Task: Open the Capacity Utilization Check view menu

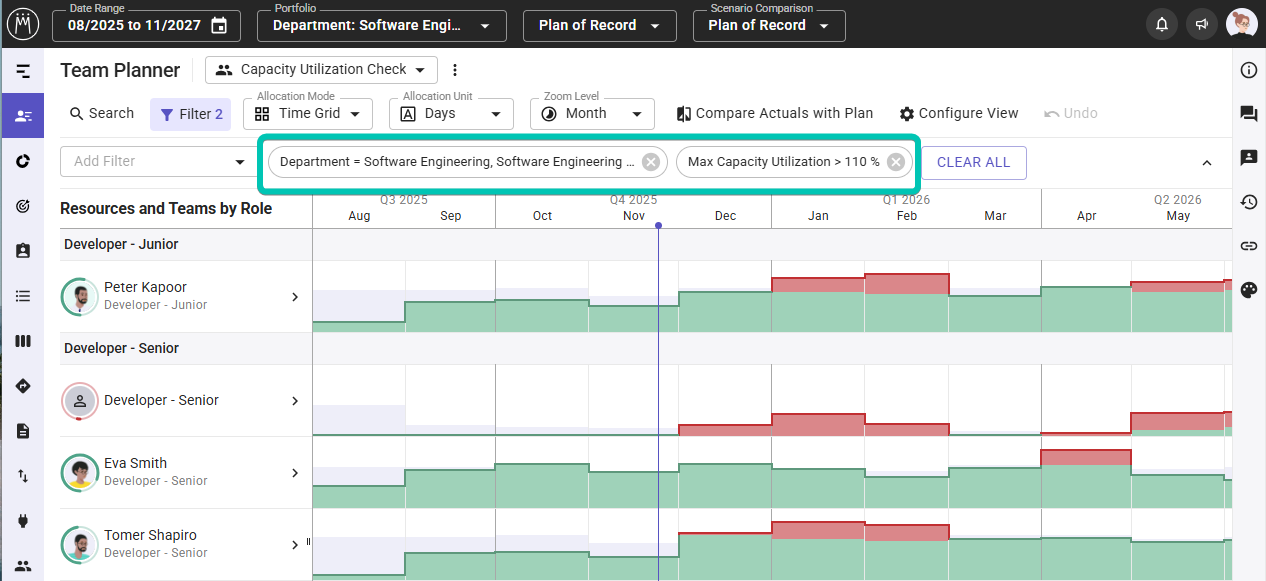Action: (321, 70)
